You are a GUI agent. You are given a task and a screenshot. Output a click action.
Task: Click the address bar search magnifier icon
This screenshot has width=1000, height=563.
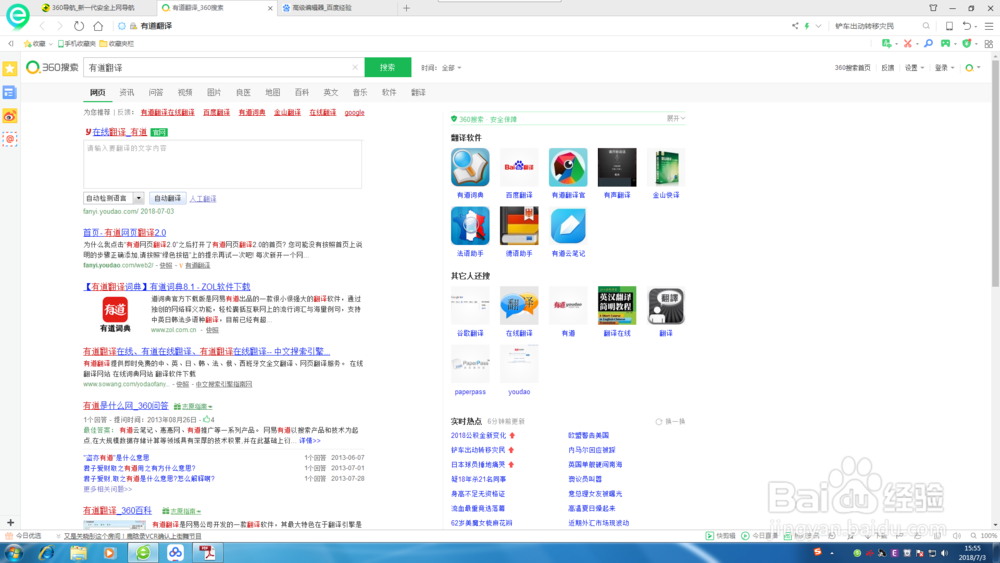click(x=926, y=26)
